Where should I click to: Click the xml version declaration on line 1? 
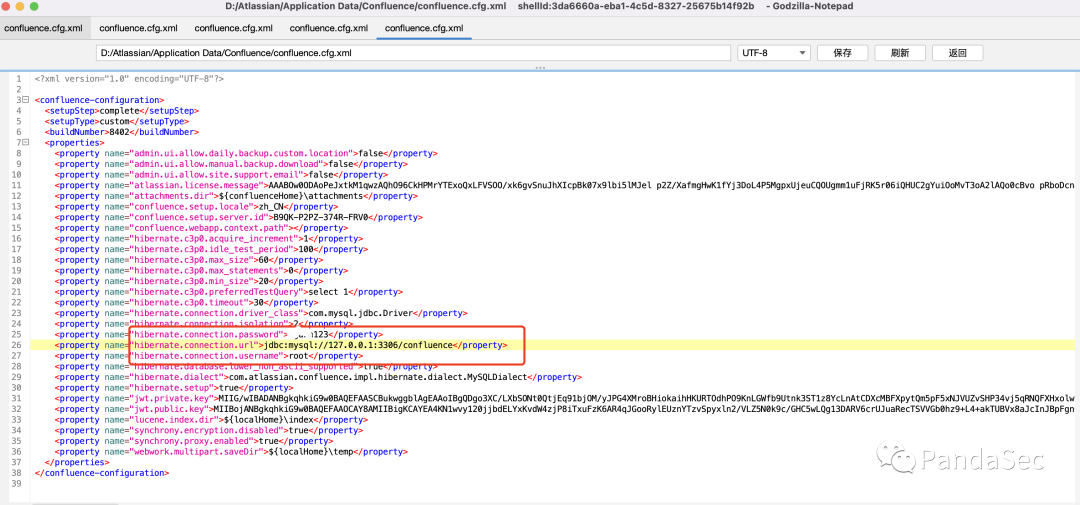point(129,79)
